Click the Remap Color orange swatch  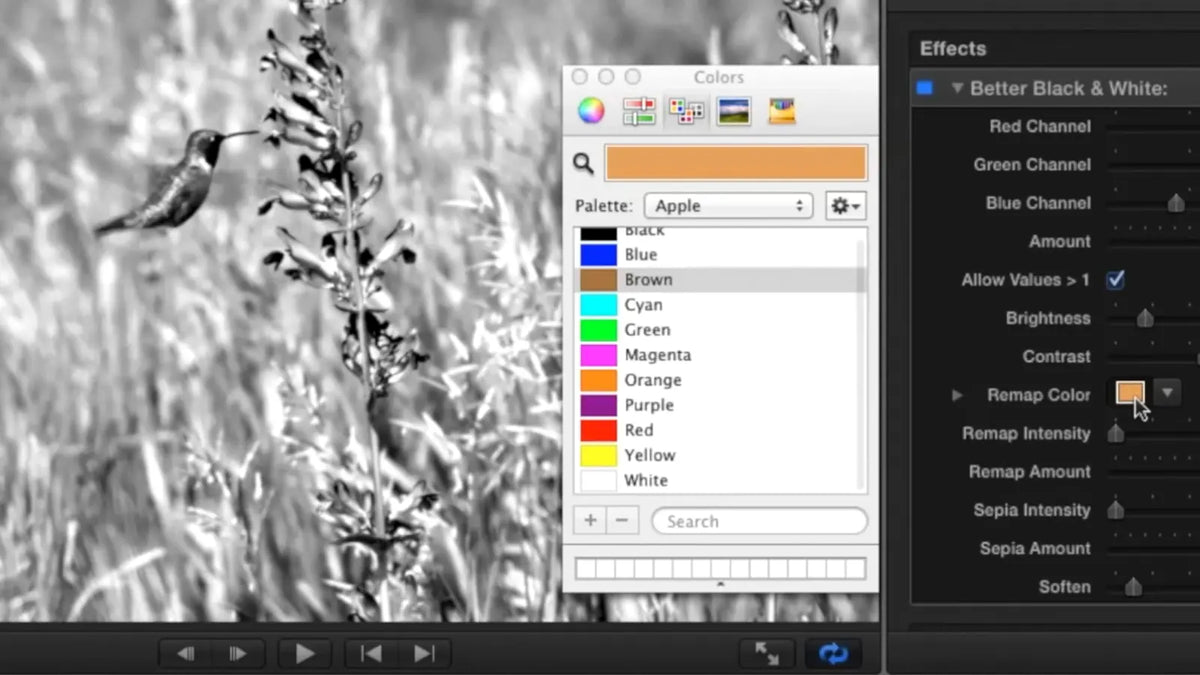pos(1130,393)
